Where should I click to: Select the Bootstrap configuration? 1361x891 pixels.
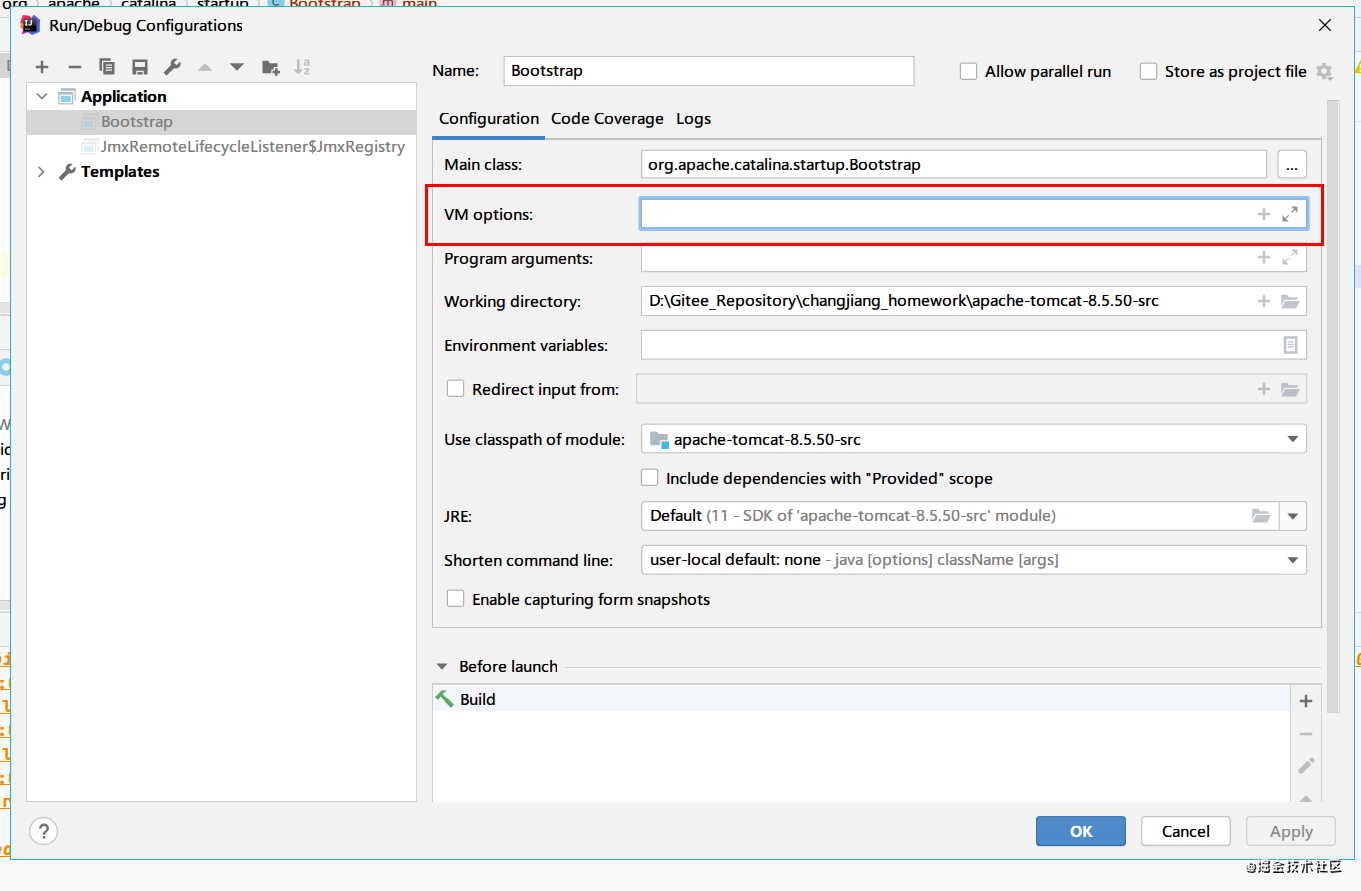[221, 122]
